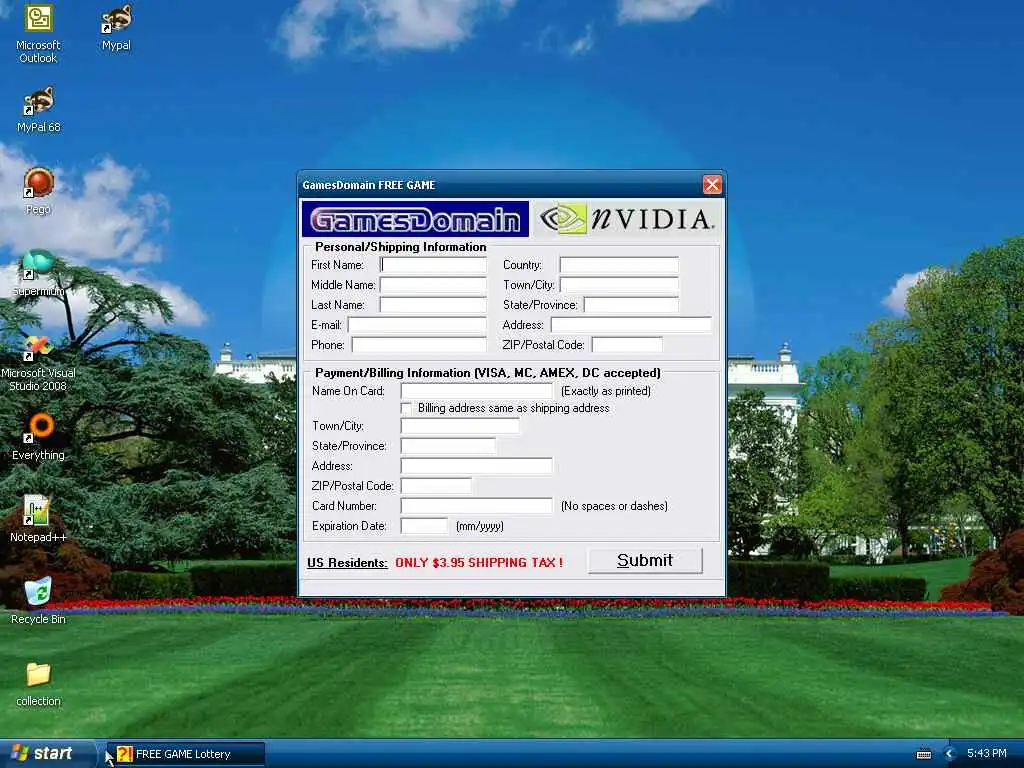This screenshot has height=768, width=1024.
Task: Select Microsoft Visual Studio 2008 desktop icon
Action: pyautogui.click(x=39, y=363)
